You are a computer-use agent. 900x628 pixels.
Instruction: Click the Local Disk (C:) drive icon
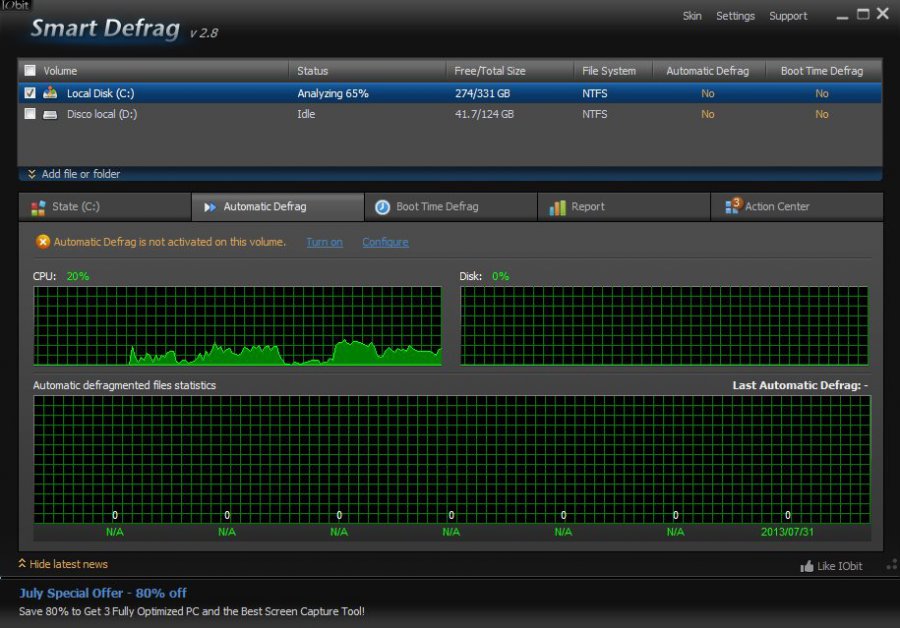pos(50,92)
